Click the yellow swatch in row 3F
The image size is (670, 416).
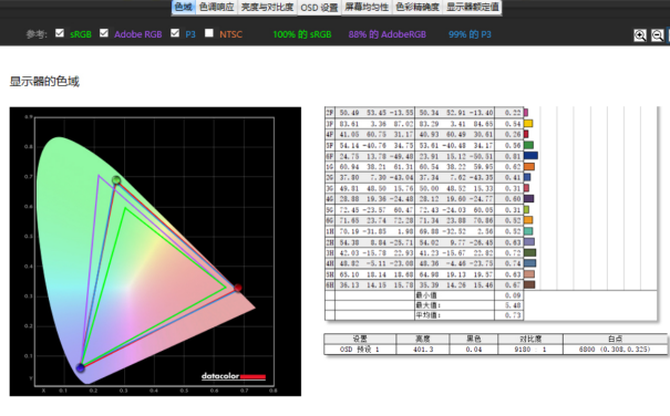coord(529,123)
